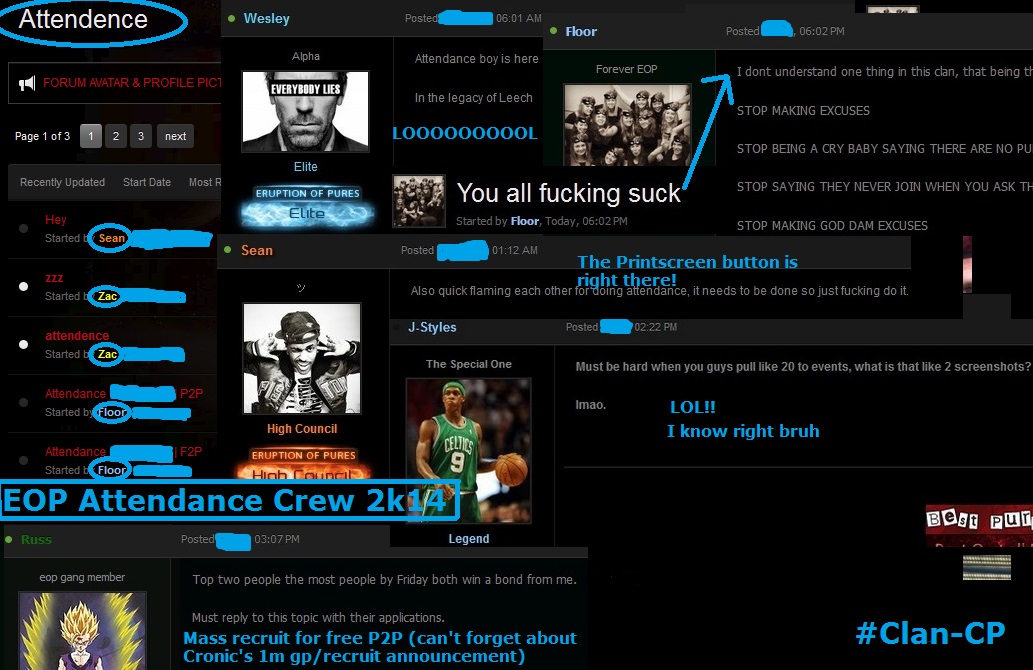Sort topics by Recently Updated
This screenshot has height=670, width=1033.
(x=63, y=182)
